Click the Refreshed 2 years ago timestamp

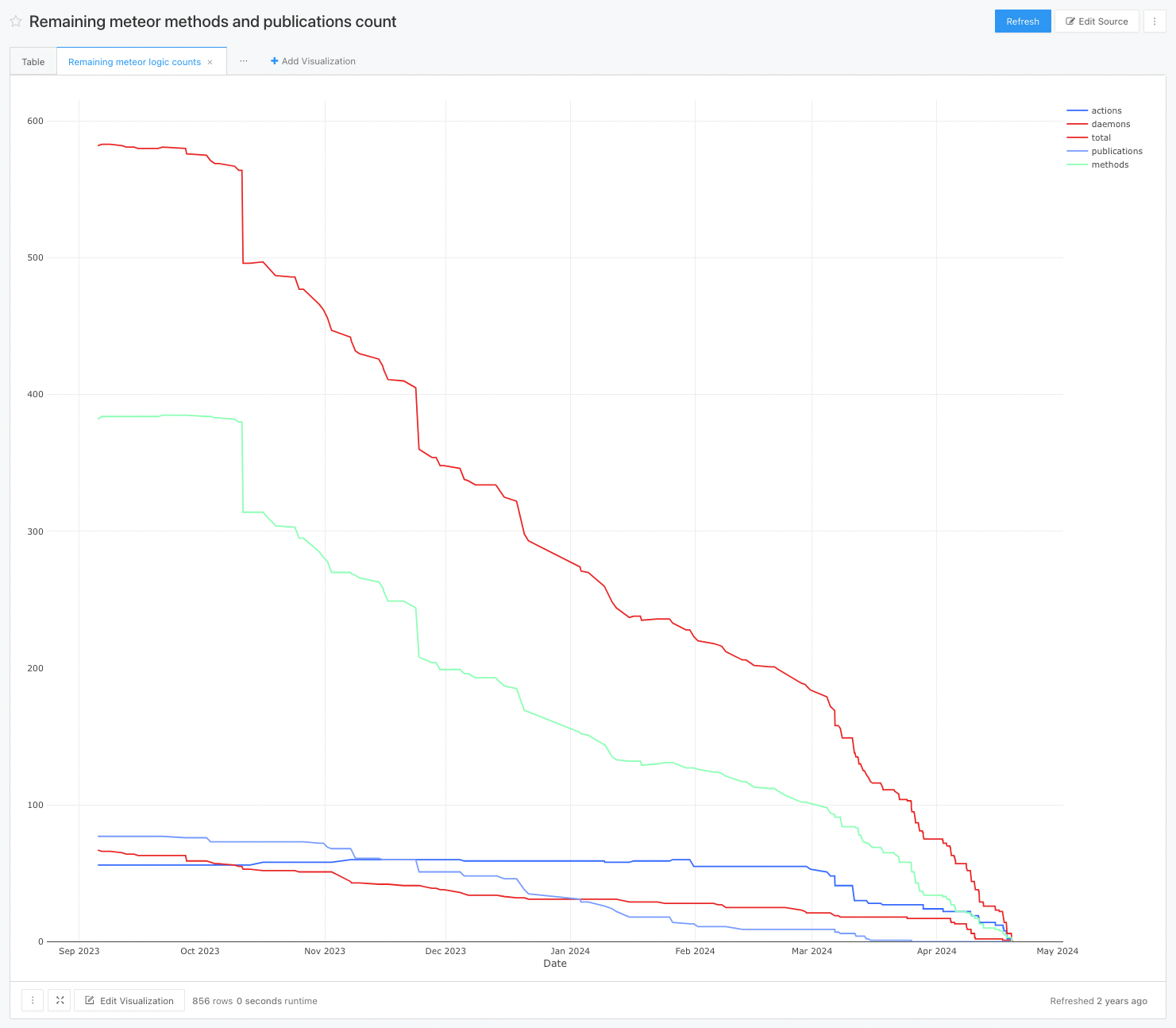pos(1098,1001)
